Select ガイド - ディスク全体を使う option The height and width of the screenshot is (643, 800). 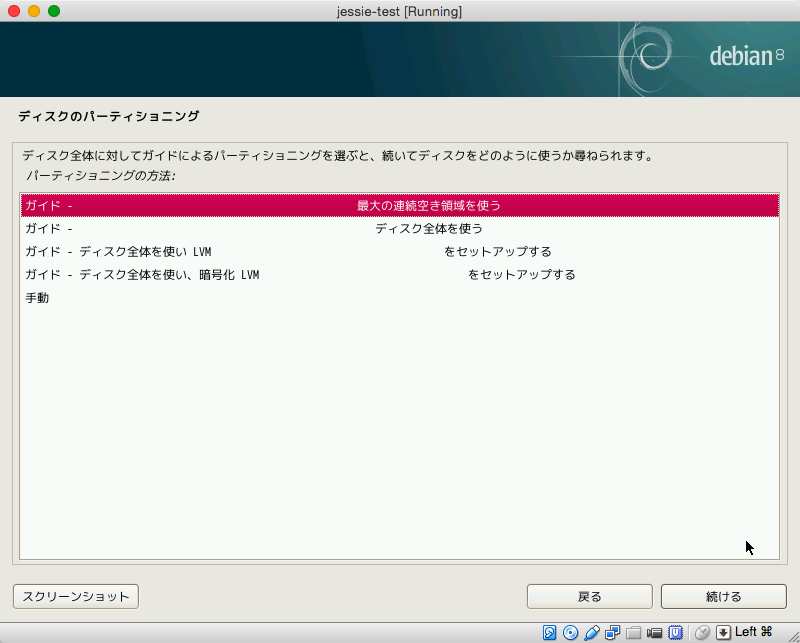pos(399,228)
